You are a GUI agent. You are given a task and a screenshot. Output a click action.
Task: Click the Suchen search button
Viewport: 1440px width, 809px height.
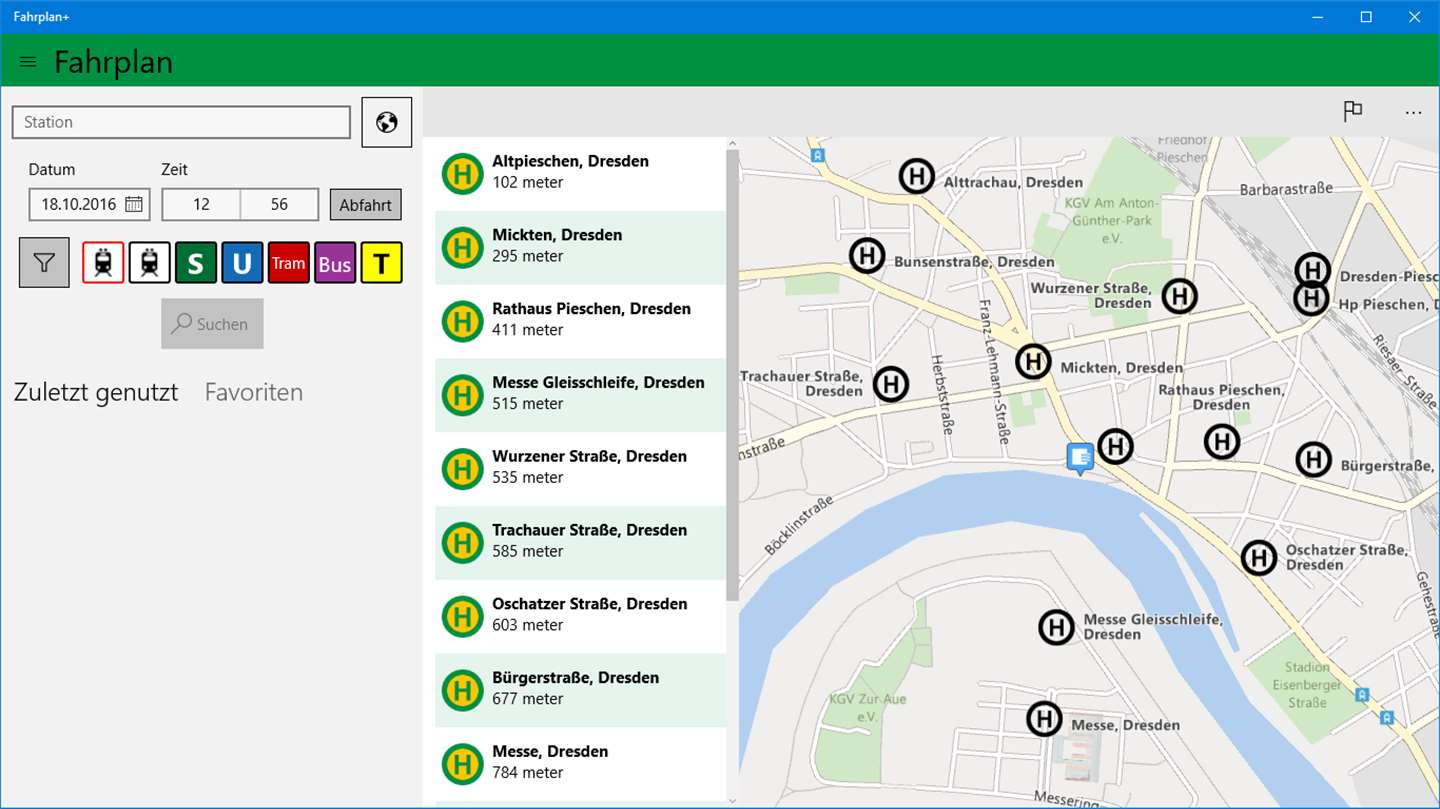212,324
